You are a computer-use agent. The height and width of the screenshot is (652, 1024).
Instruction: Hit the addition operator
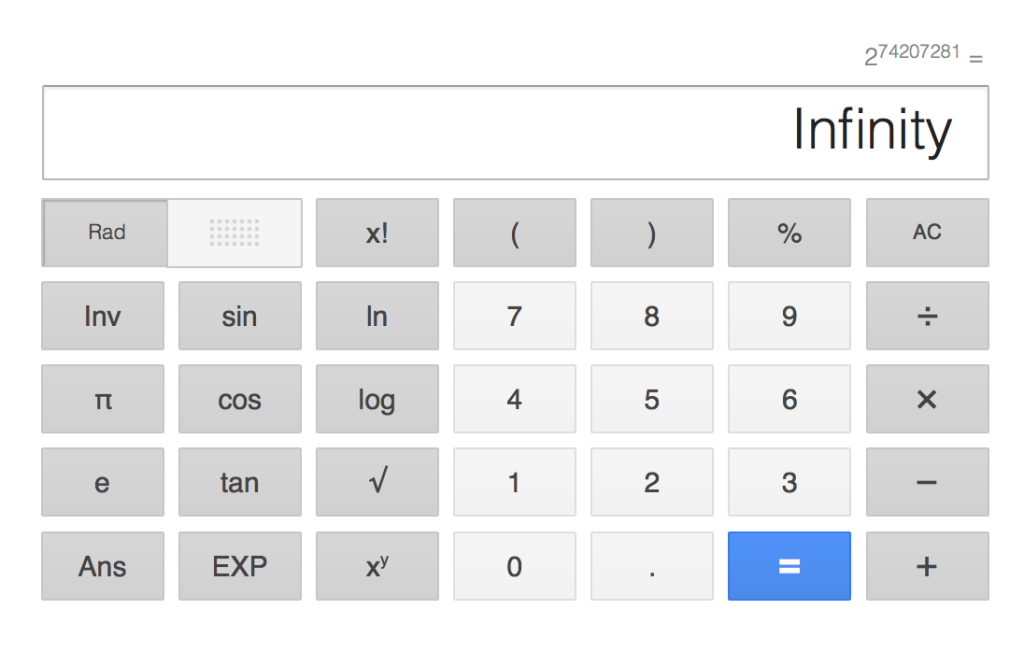pyautogui.click(x=927, y=566)
